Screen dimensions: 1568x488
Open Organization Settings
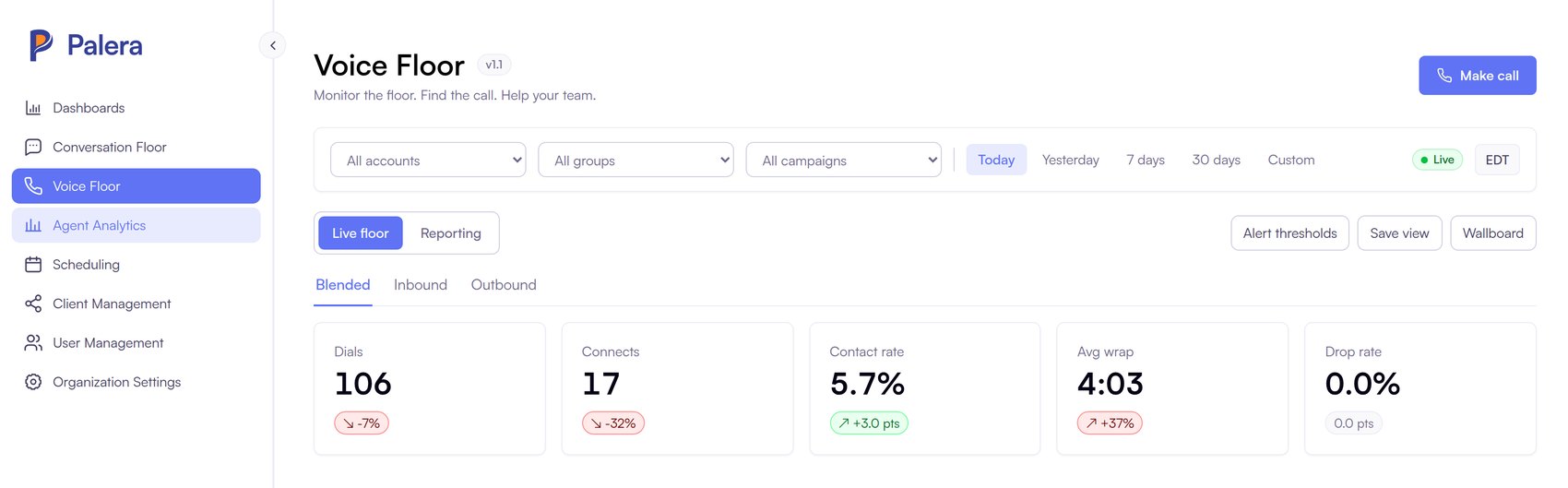(x=137, y=382)
